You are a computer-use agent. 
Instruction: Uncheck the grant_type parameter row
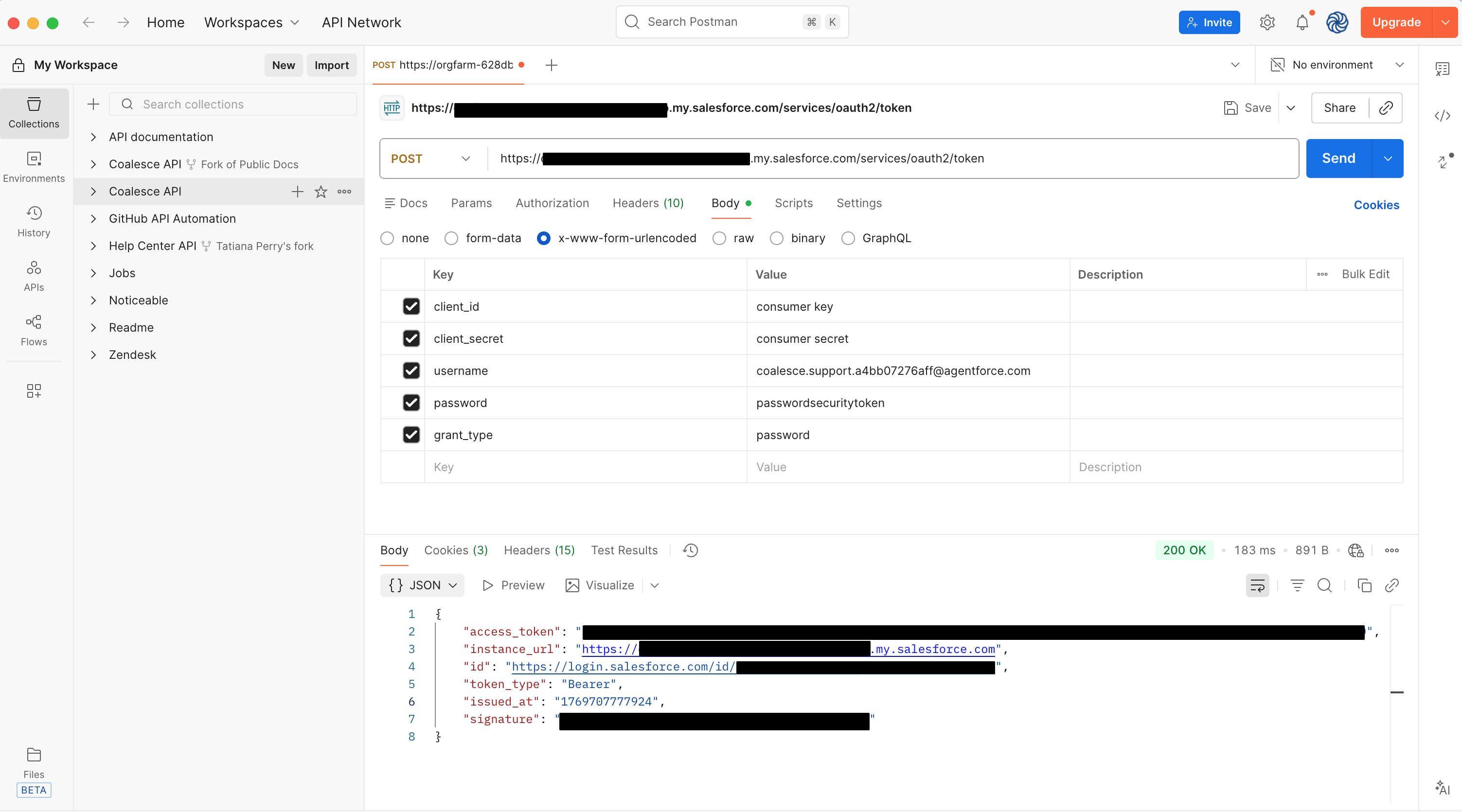411,434
